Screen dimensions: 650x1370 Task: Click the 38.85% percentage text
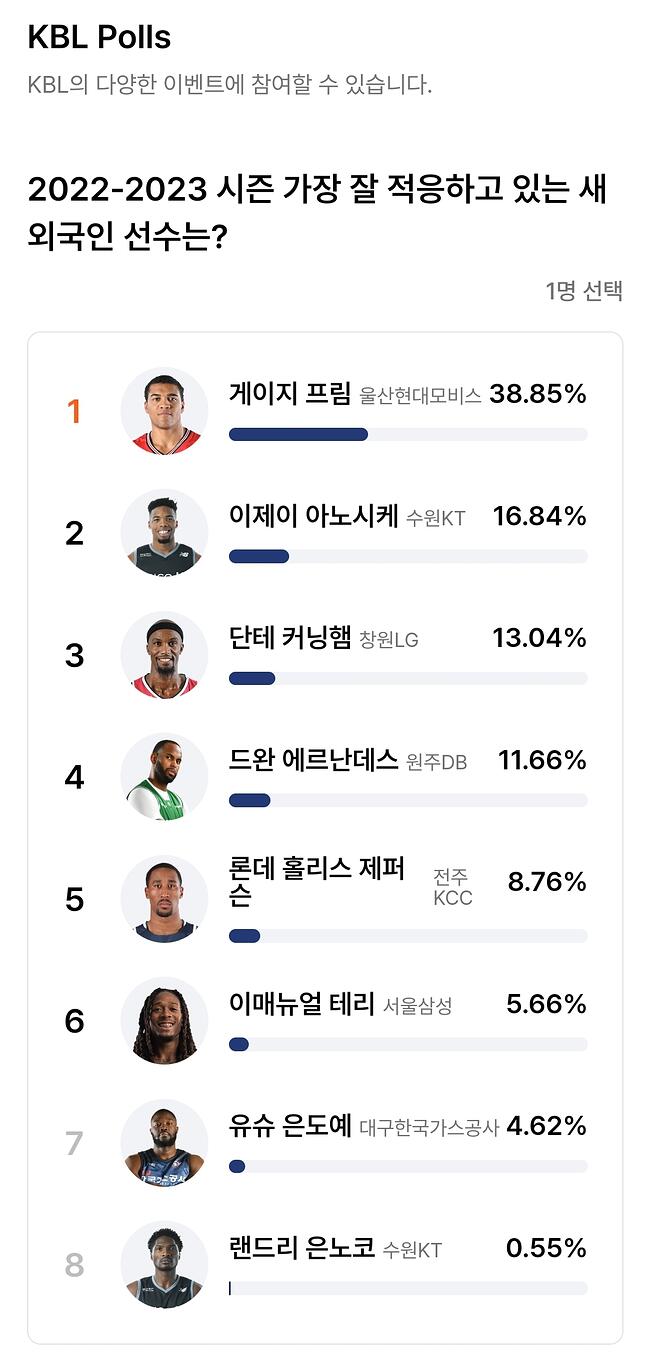(x=538, y=394)
